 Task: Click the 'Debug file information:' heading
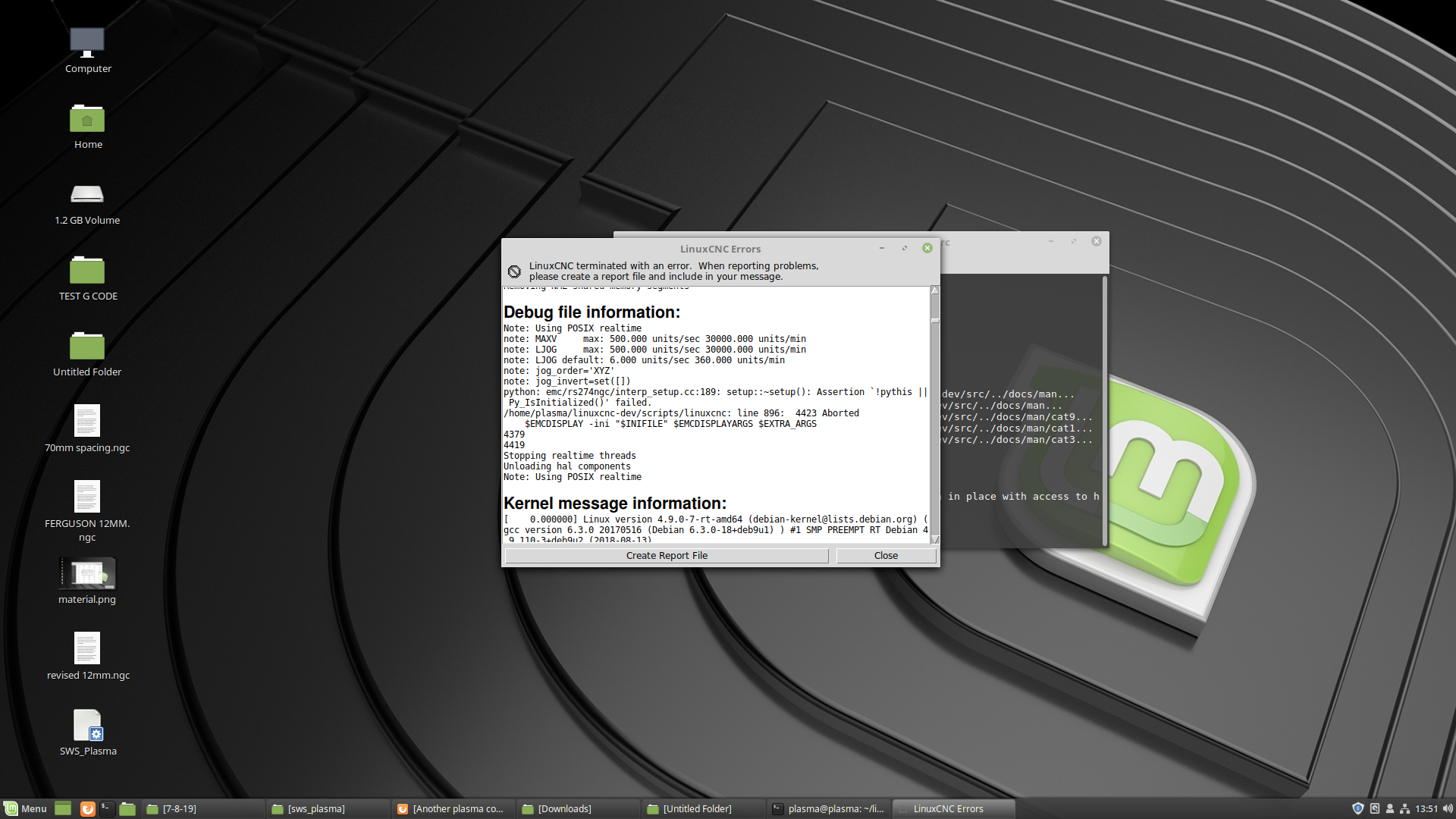[591, 312]
